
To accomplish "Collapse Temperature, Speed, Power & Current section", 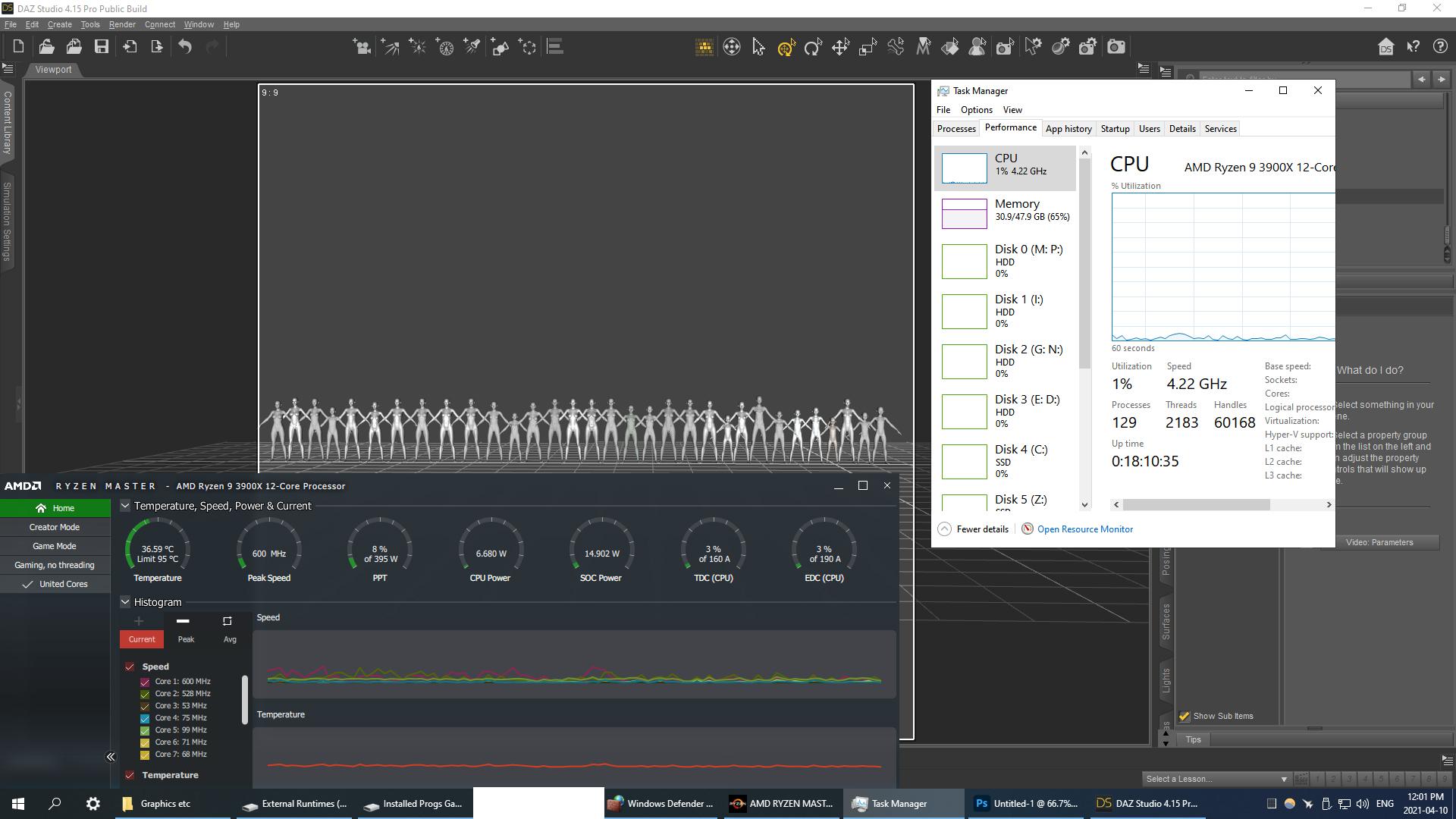I will (x=125, y=506).
